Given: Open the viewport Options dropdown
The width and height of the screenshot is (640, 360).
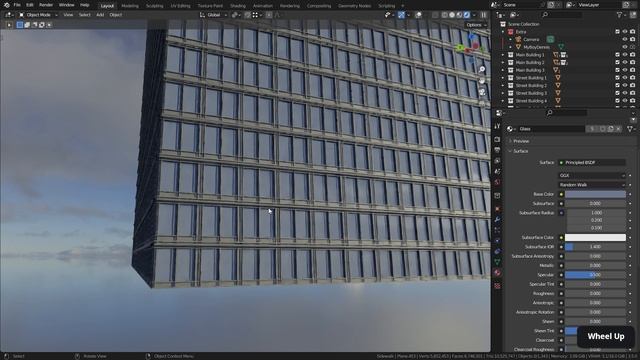Looking at the screenshot, I should pos(476,25).
